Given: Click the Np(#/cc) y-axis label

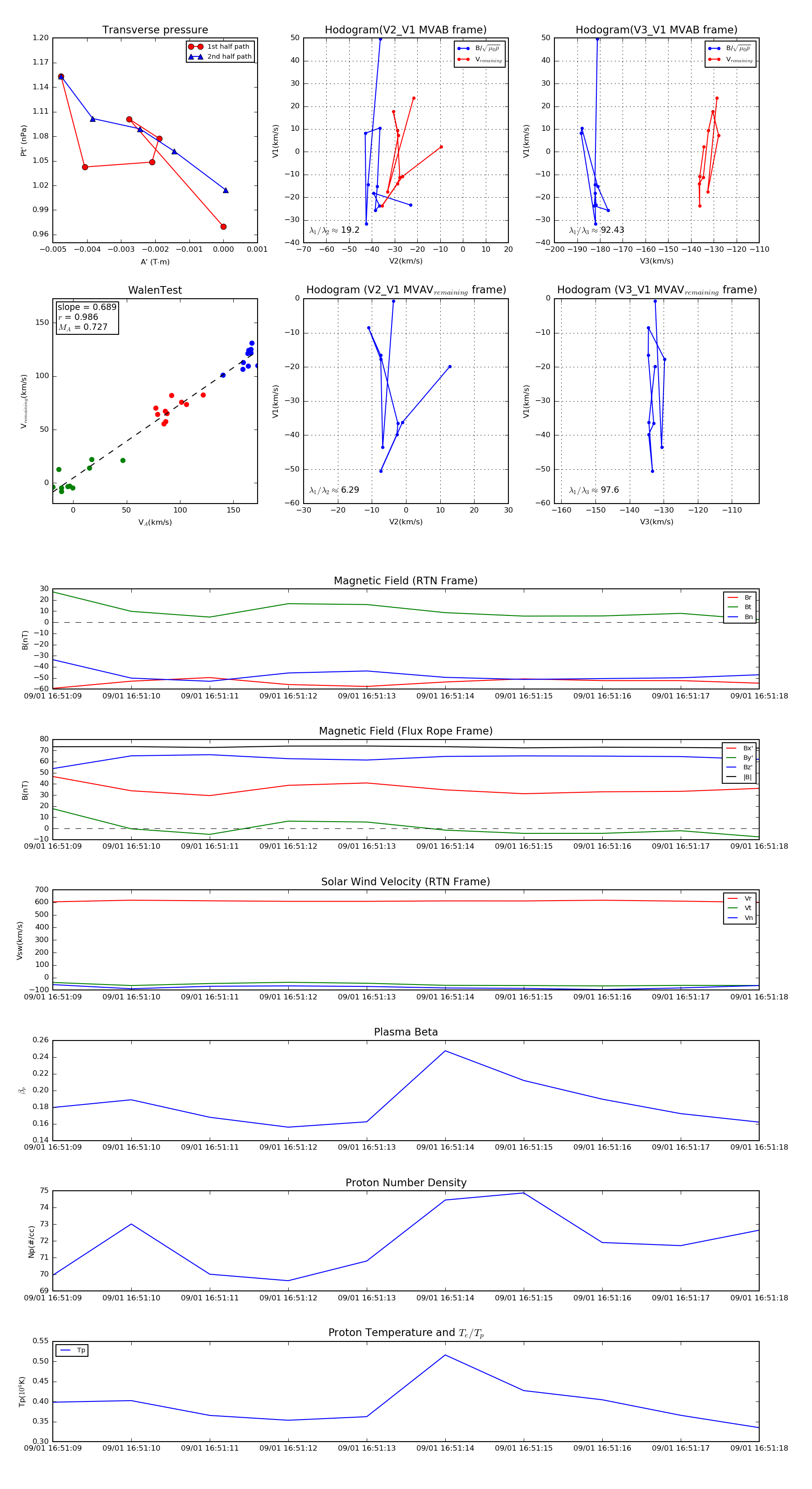Looking at the screenshot, I should click(32, 1242).
